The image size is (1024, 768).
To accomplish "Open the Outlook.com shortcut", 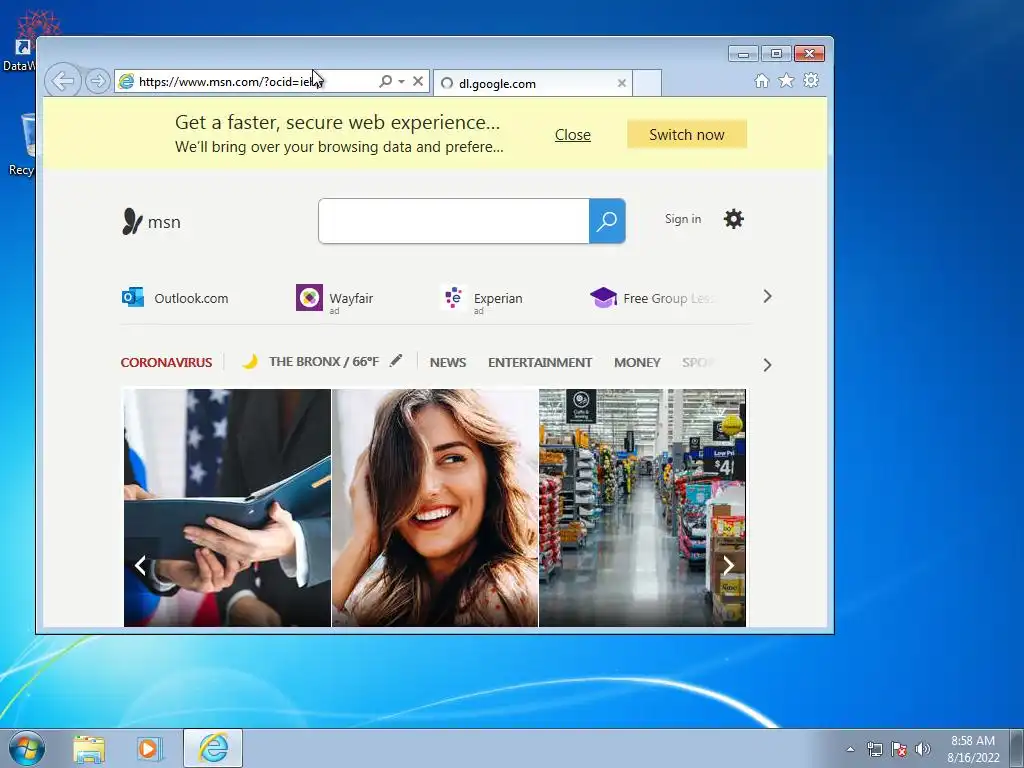I will pos(175,298).
